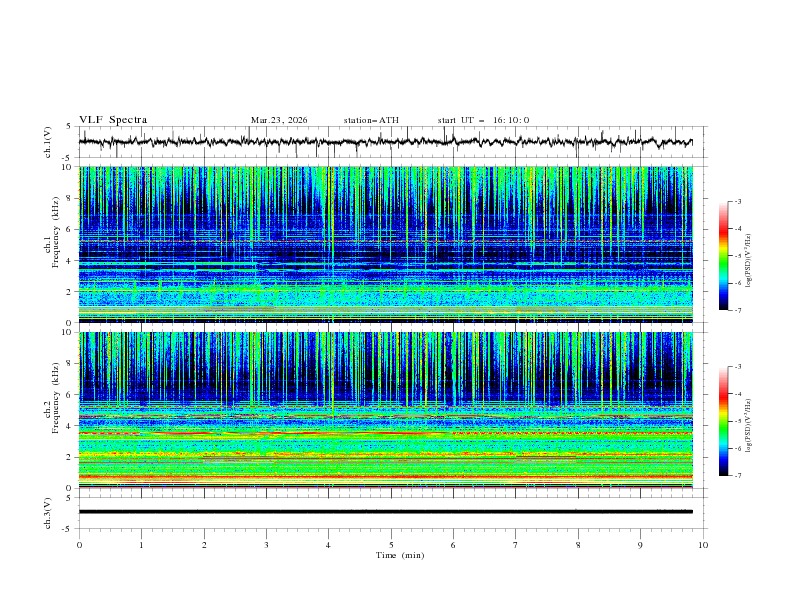Click the station=ATH label

click(371, 120)
